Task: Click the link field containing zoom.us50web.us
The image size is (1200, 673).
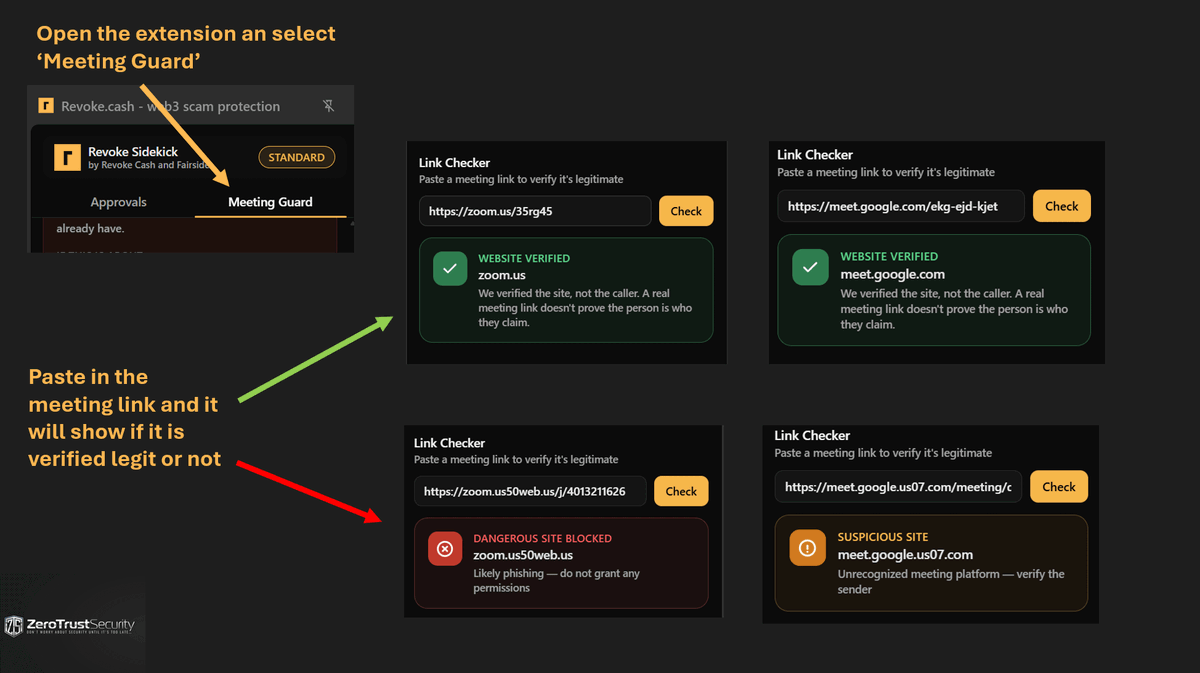Action: 530,491
